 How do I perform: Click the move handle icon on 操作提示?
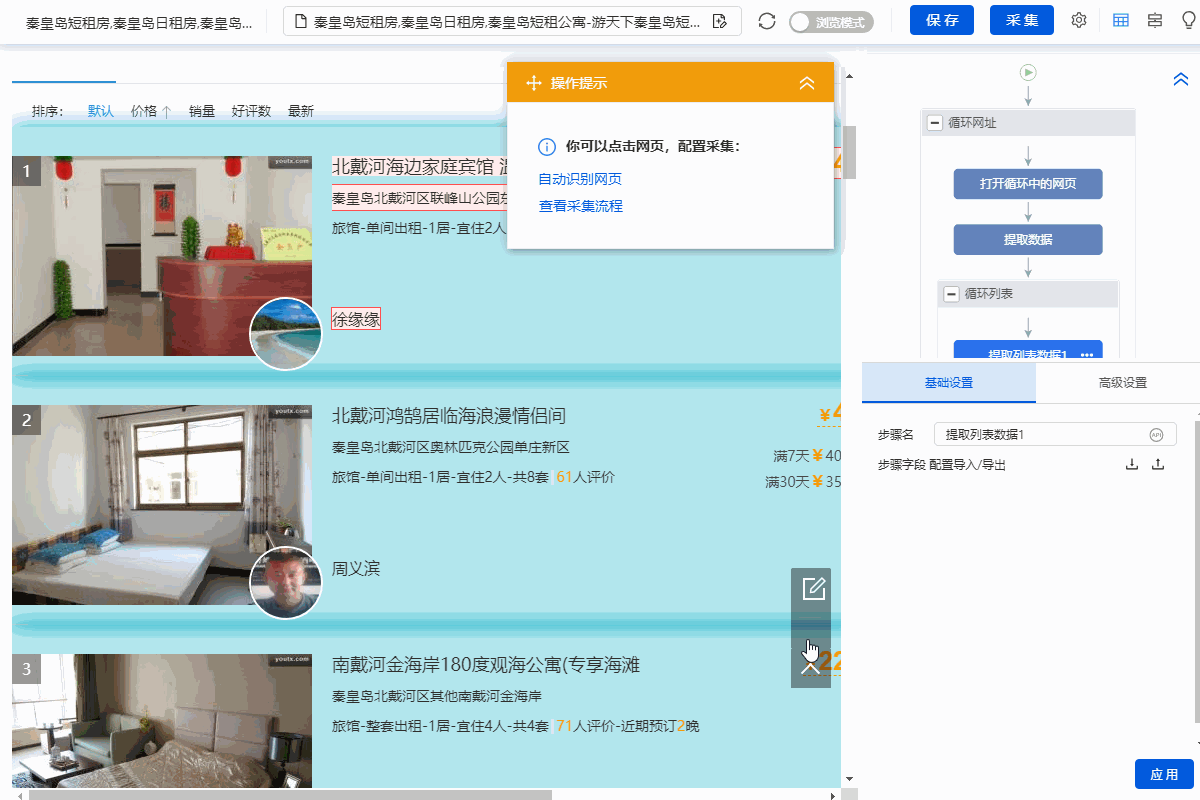click(534, 83)
